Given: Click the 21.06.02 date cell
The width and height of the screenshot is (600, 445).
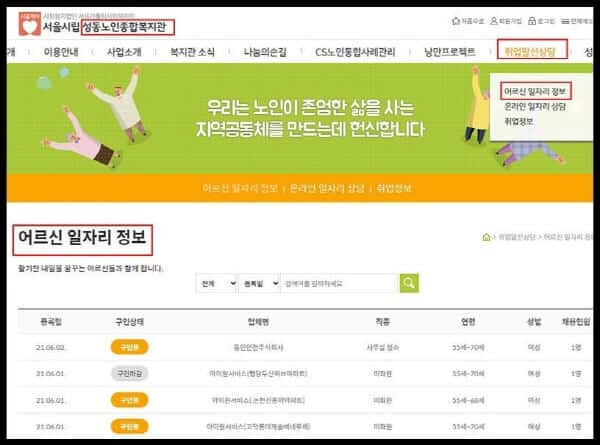Looking at the screenshot, I should 50,347.
